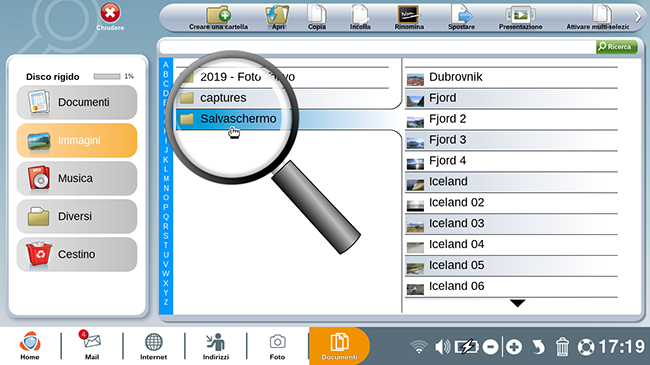Select the 2019 - Foto folder
Viewport: 650px width, 365px height.
click(x=282, y=77)
